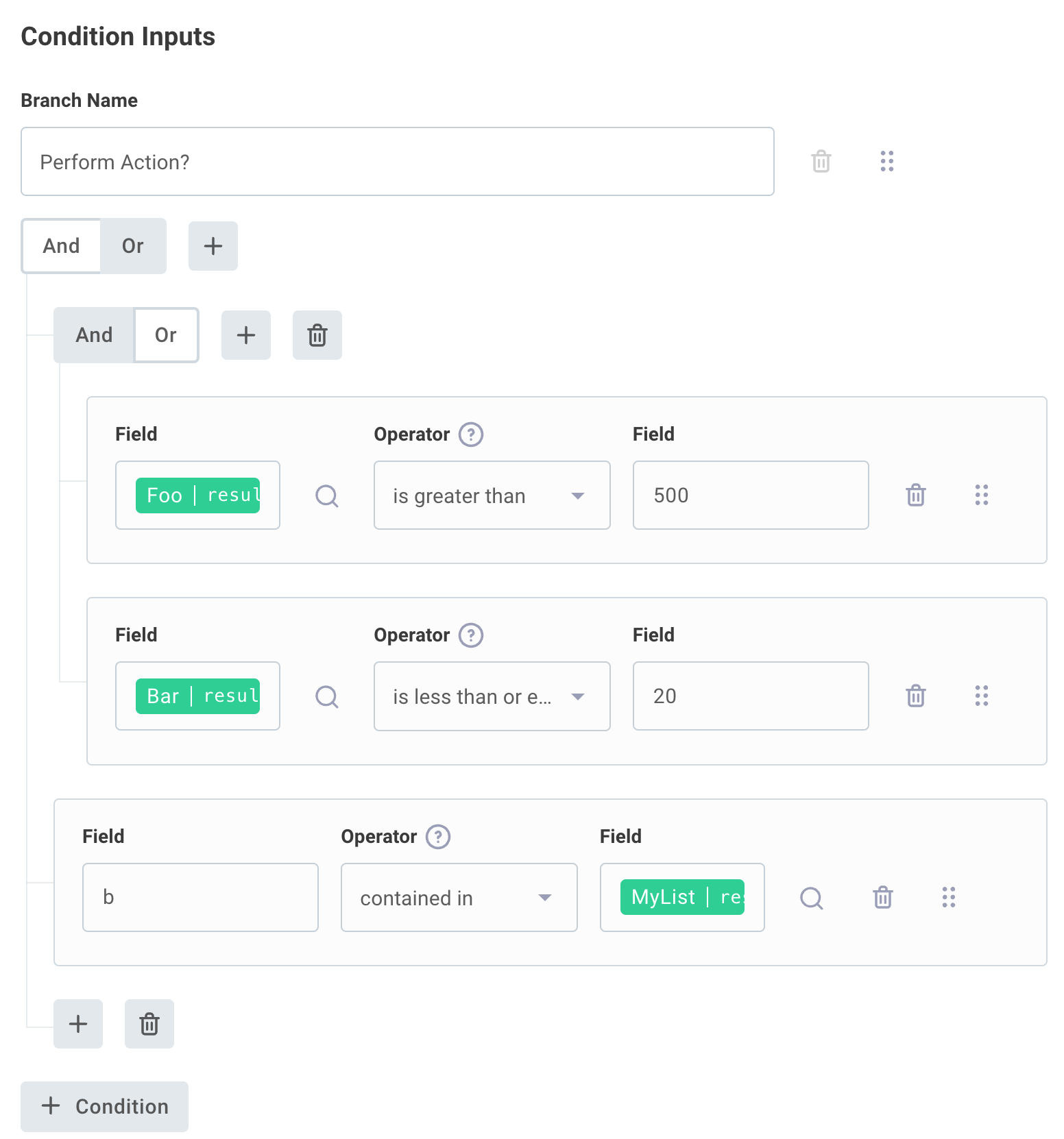Click drag handle of the 20 condition row
The height and width of the screenshot is (1139, 1064).
[x=981, y=696]
